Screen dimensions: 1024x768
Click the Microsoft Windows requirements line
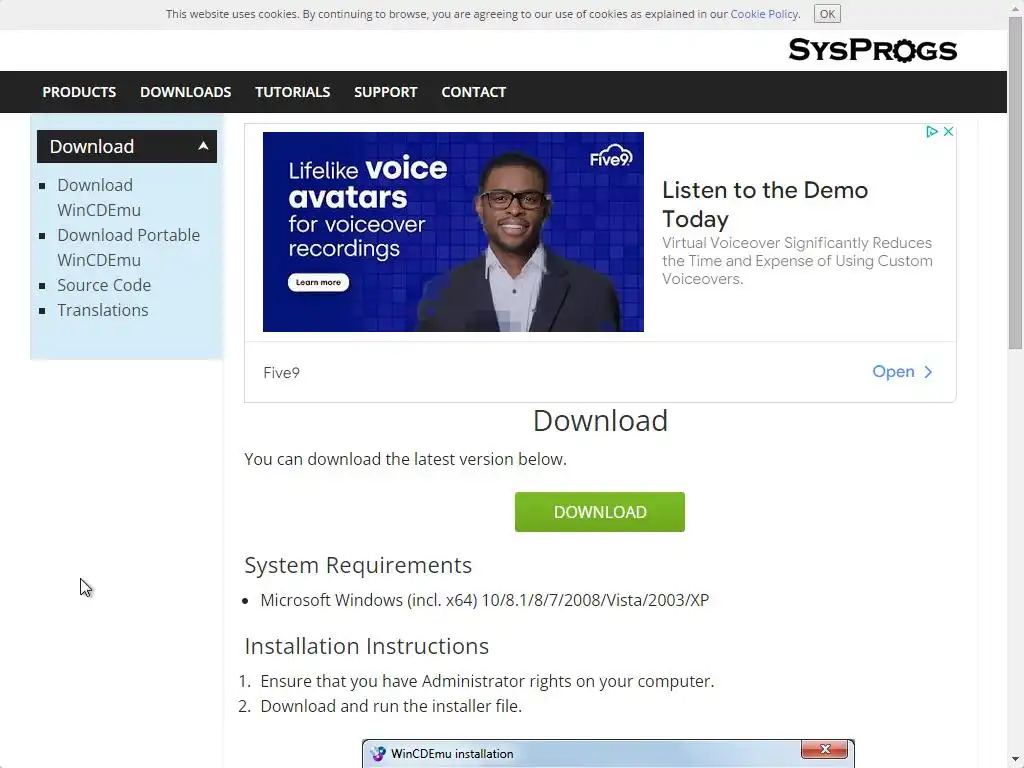tap(485, 600)
